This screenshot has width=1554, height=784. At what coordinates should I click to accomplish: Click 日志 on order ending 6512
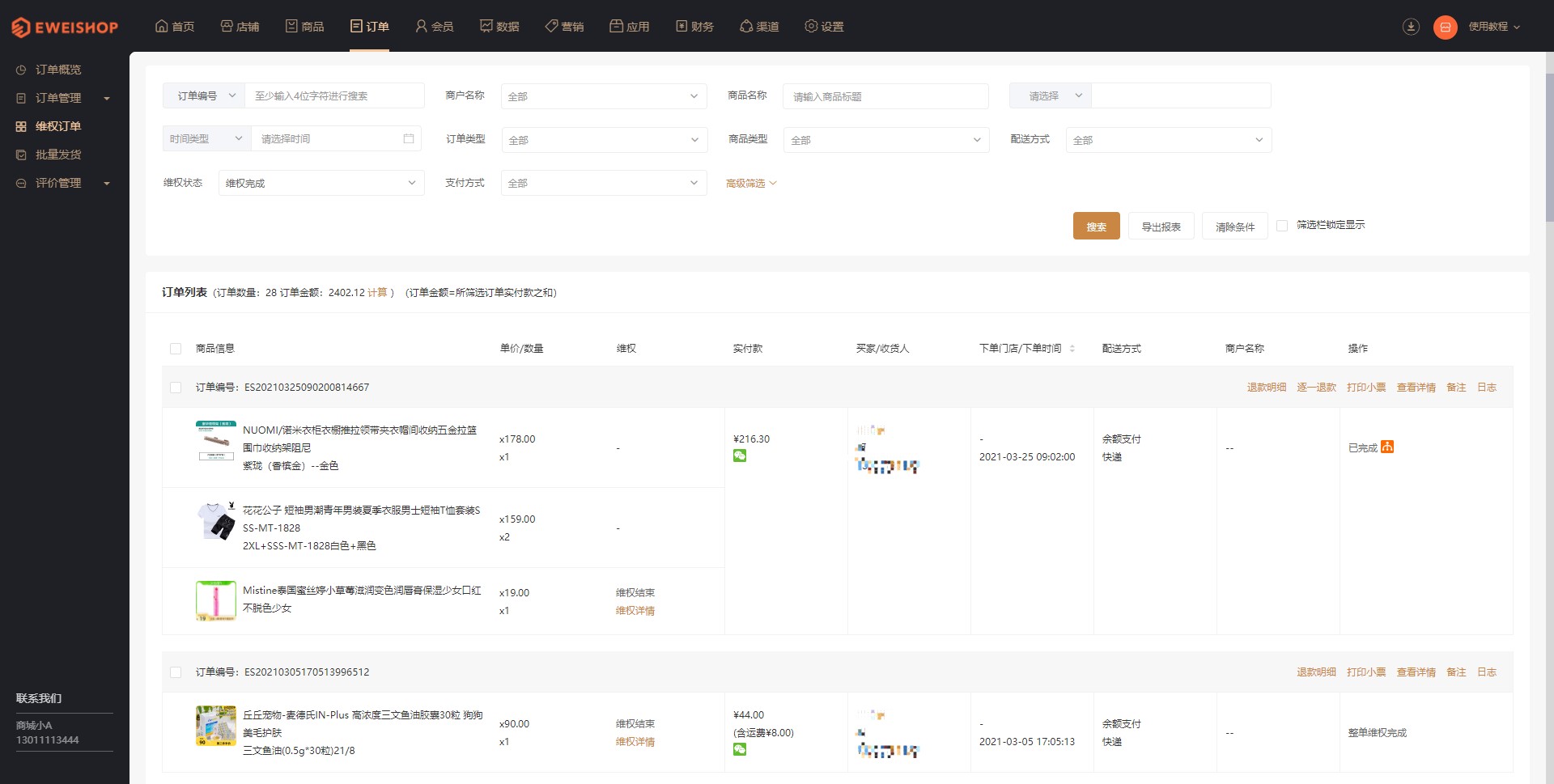click(x=1487, y=672)
